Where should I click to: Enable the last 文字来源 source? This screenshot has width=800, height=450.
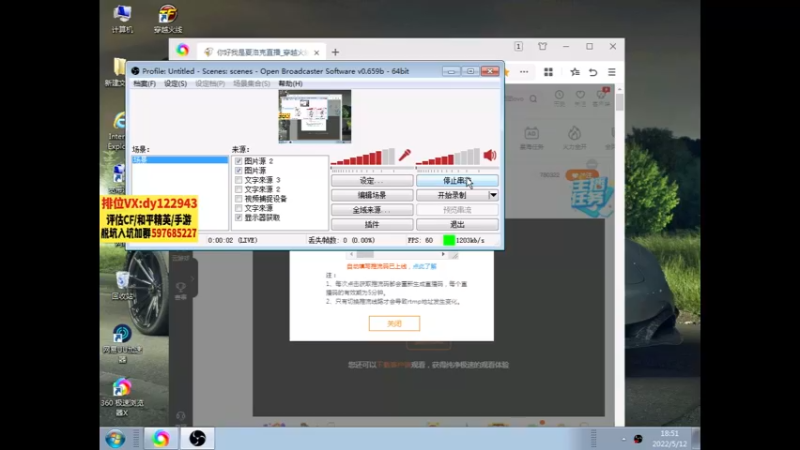[238, 208]
